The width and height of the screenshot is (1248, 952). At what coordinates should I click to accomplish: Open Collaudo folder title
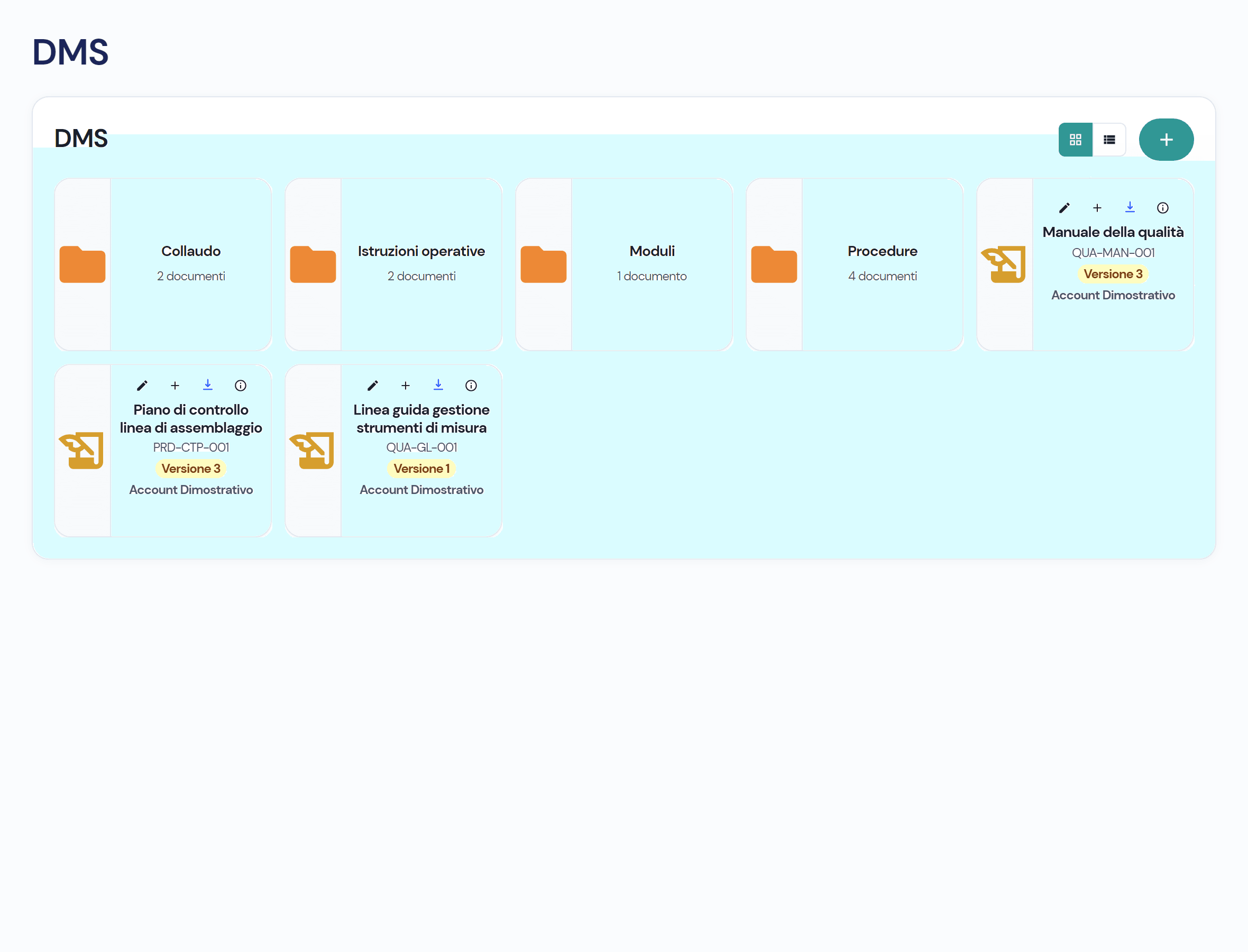[191, 251]
